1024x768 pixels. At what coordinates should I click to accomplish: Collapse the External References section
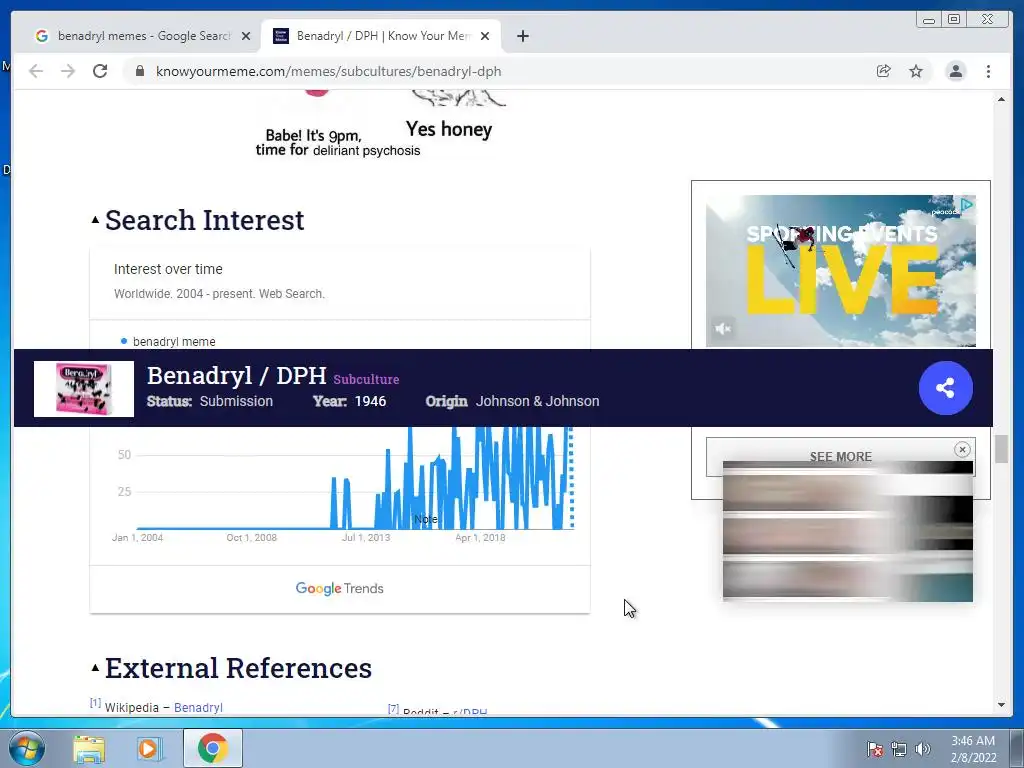point(95,667)
